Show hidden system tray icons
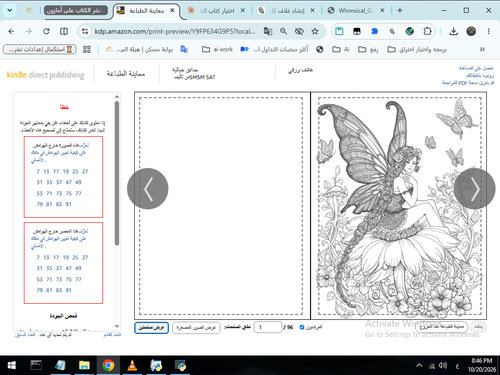Screen dimensions: 500x375 [419, 365]
